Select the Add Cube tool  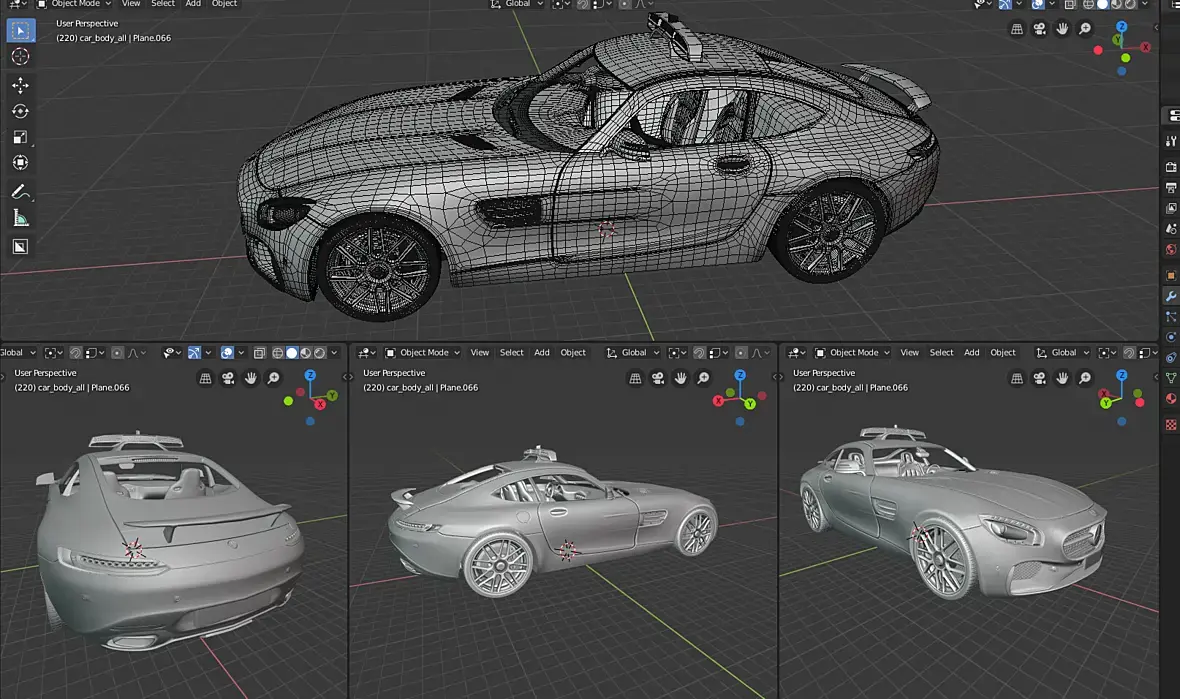(x=20, y=247)
